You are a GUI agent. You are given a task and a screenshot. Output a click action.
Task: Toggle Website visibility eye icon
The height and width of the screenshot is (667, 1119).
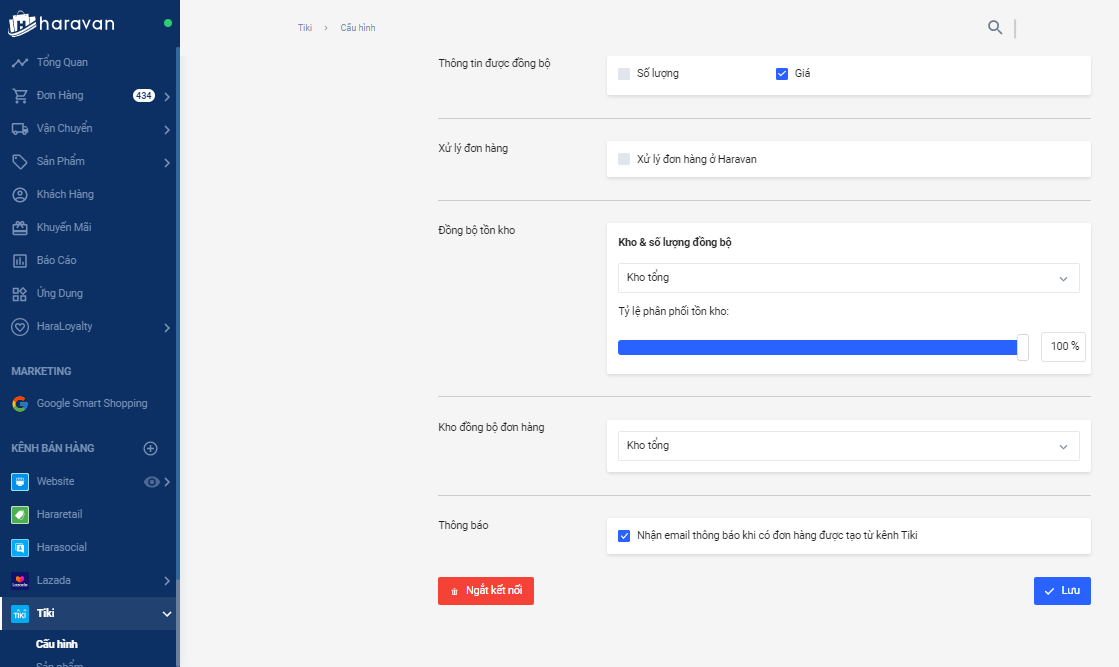point(152,482)
